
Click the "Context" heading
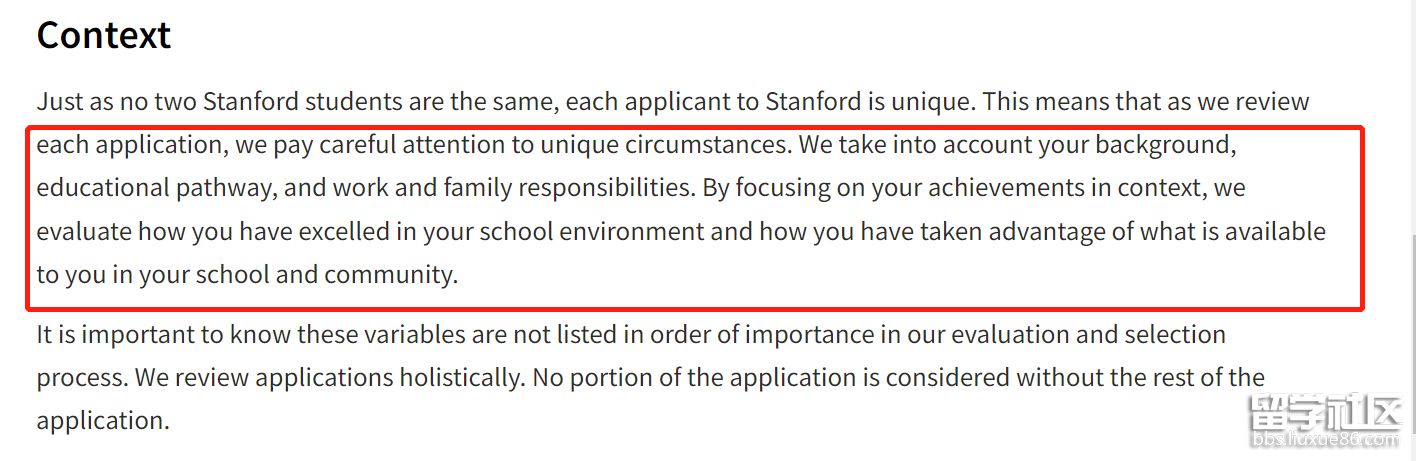point(104,35)
